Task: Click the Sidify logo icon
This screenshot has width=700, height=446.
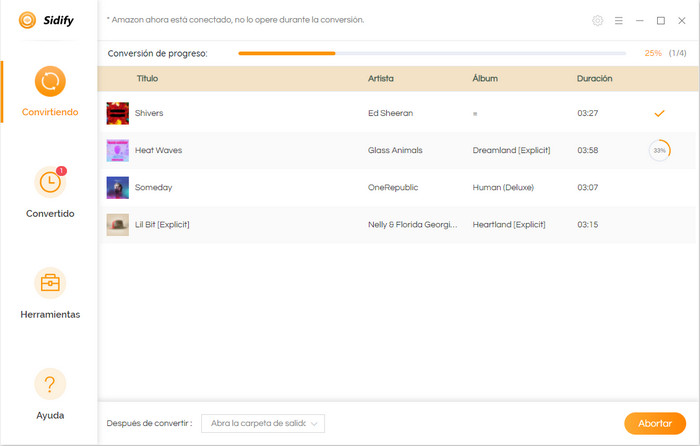Action: pos(27,20)
